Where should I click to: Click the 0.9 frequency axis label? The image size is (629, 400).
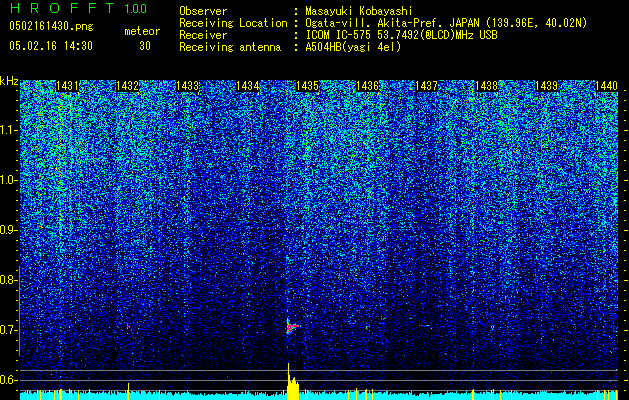(8, 230)
